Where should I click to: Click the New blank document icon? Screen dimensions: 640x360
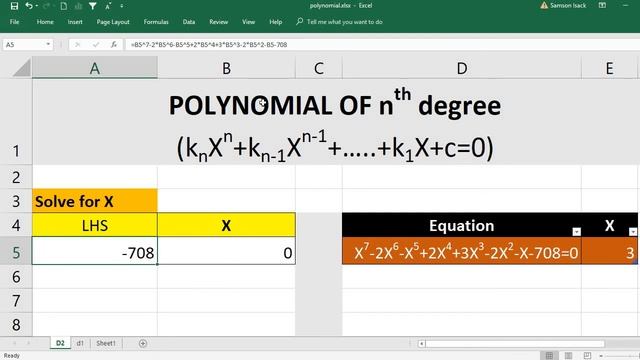pos(64,6)
